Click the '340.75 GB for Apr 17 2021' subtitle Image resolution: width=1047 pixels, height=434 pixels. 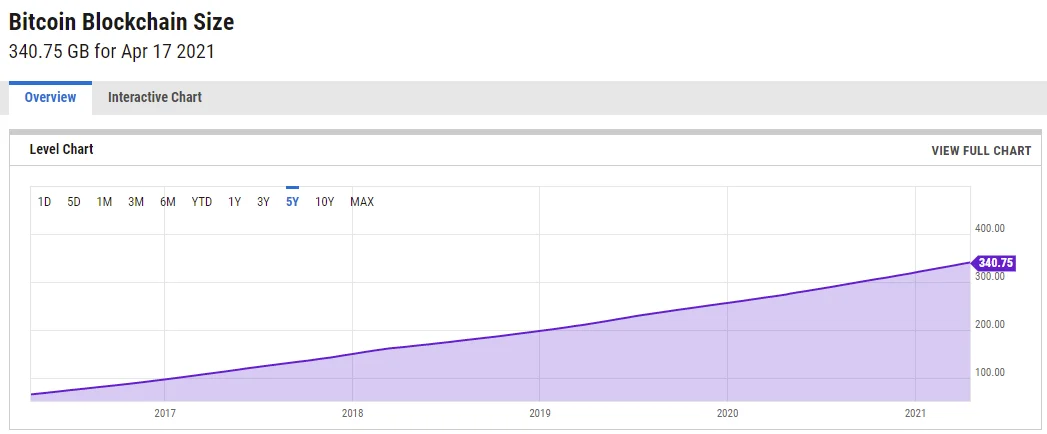tap(112, 52)
